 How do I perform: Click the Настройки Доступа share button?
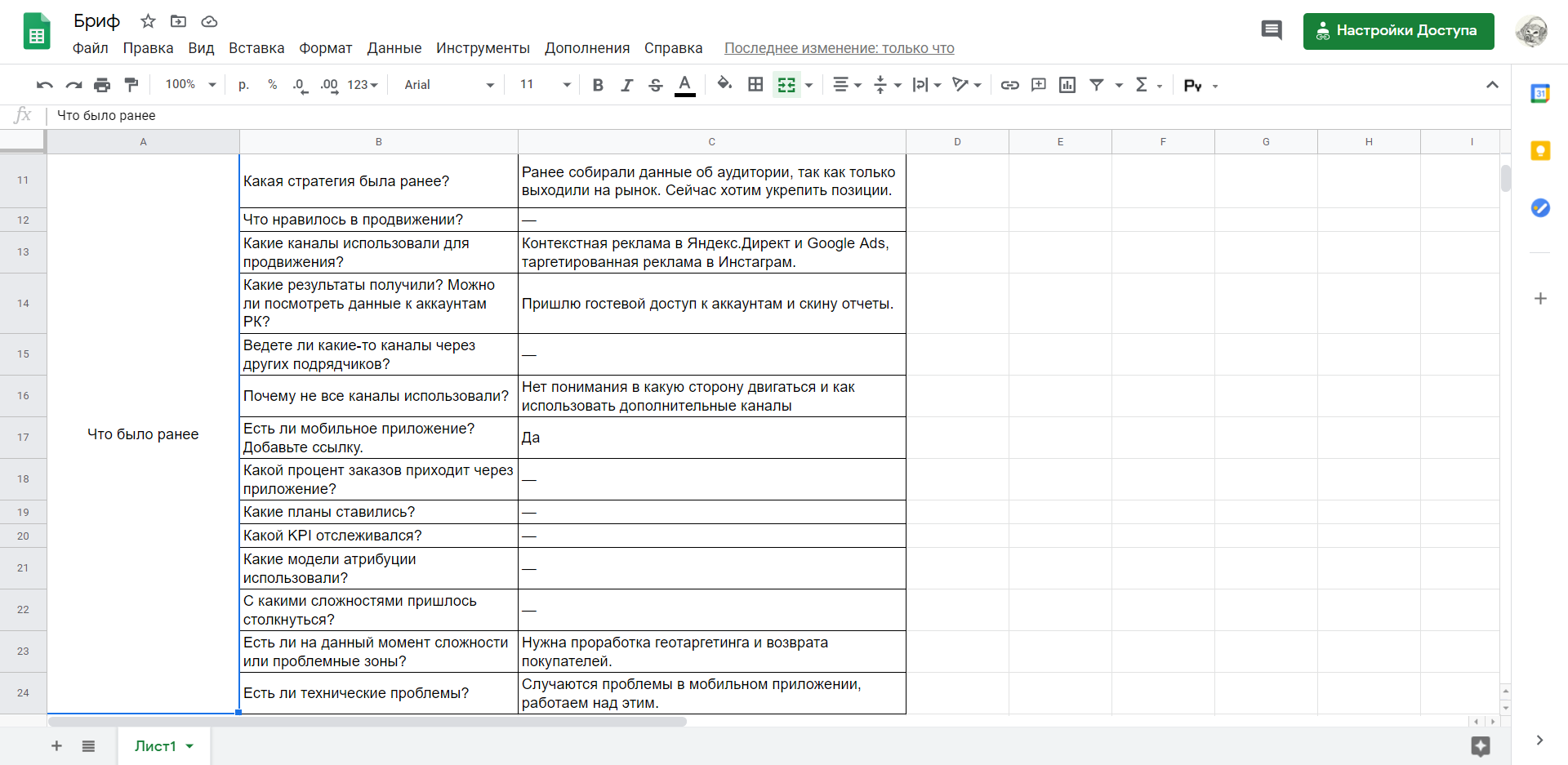click(x=1398, y=31)
